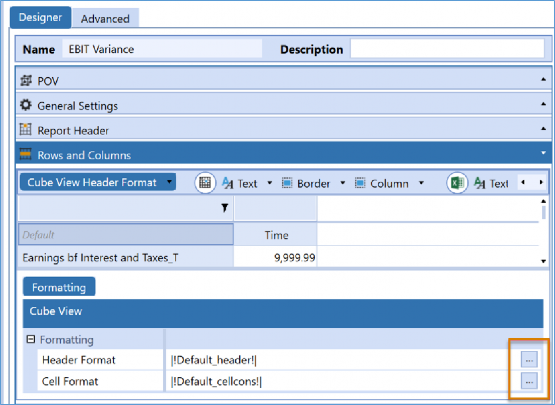Open Cube View Header Format dropdown
Screen dimensions: 555x405
98,182
